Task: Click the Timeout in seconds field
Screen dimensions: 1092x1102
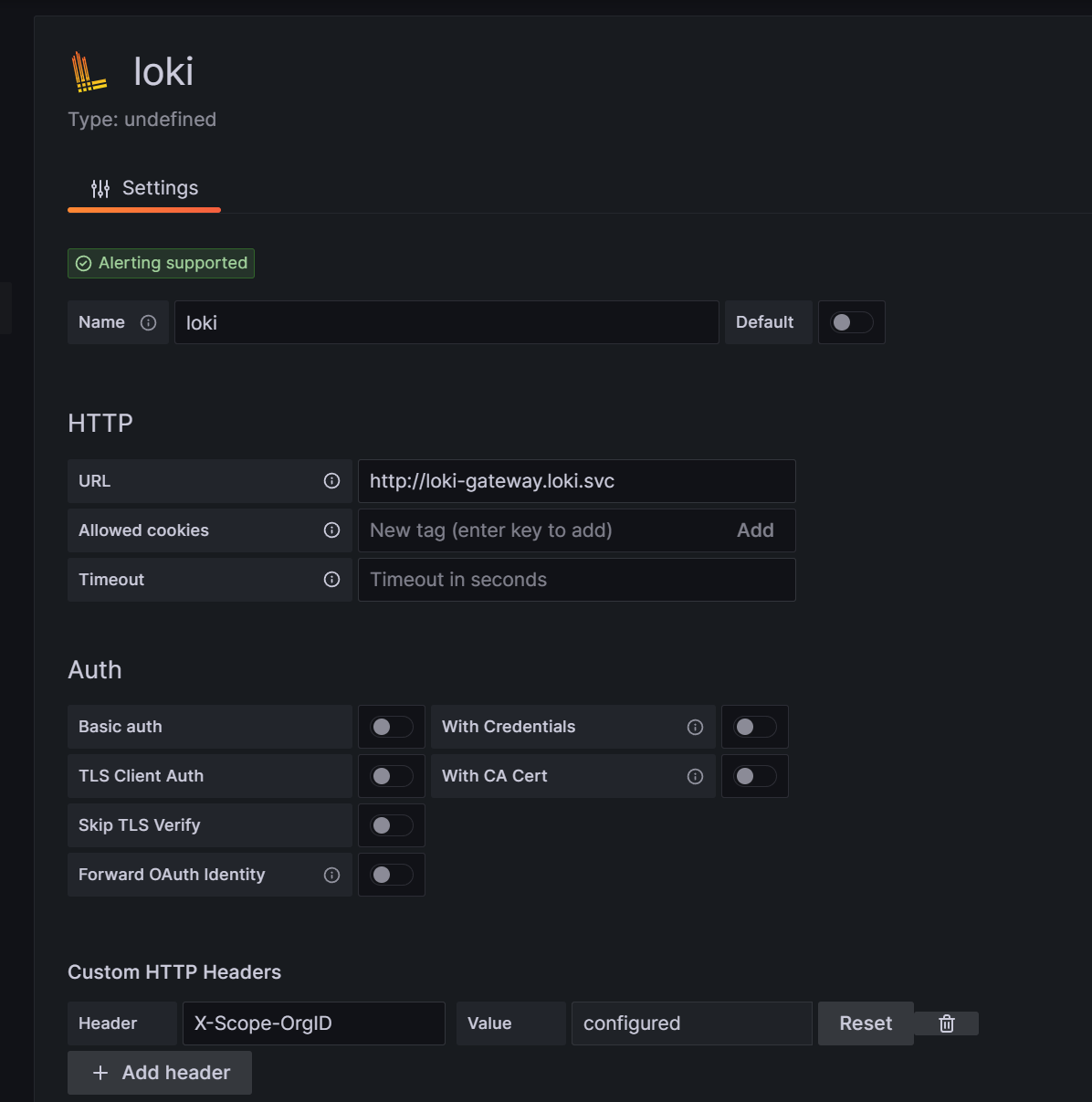Action: click(577, 580)
